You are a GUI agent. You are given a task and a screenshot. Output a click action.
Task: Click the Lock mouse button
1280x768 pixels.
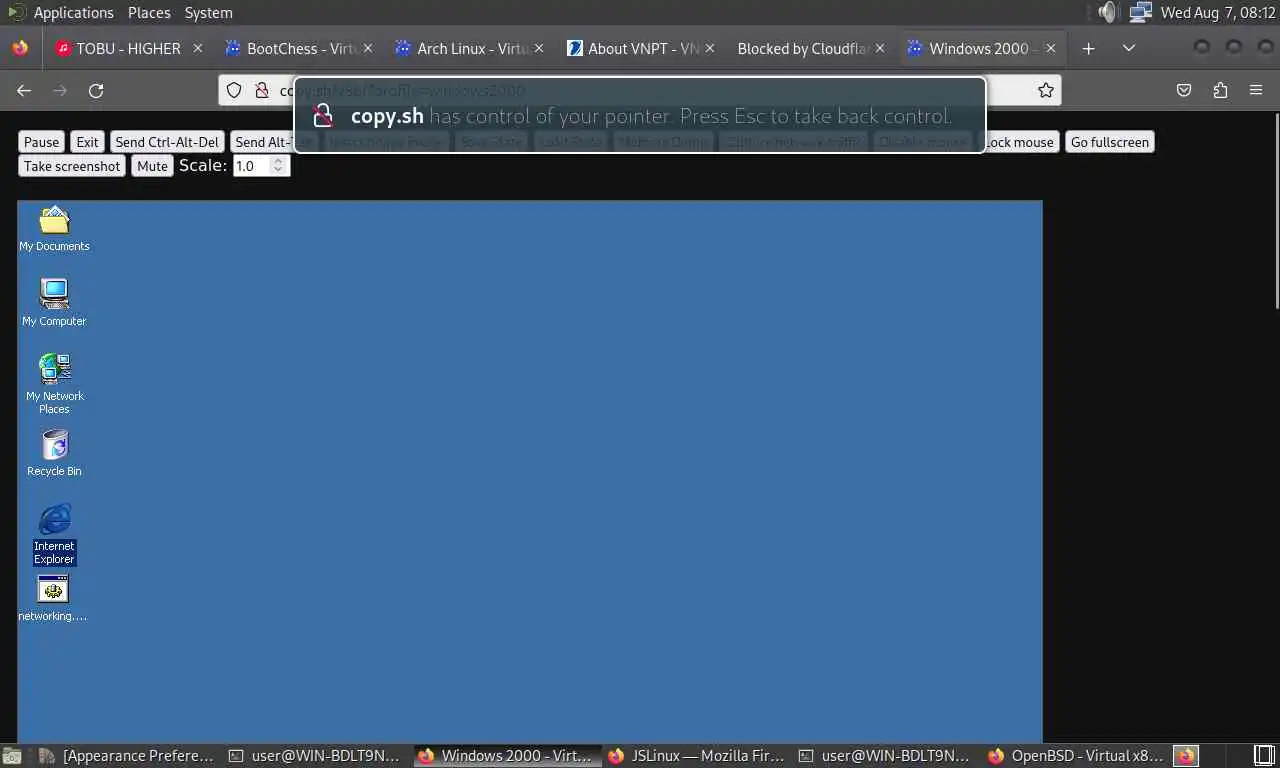pyautogui.click(x=1018, y=142)
